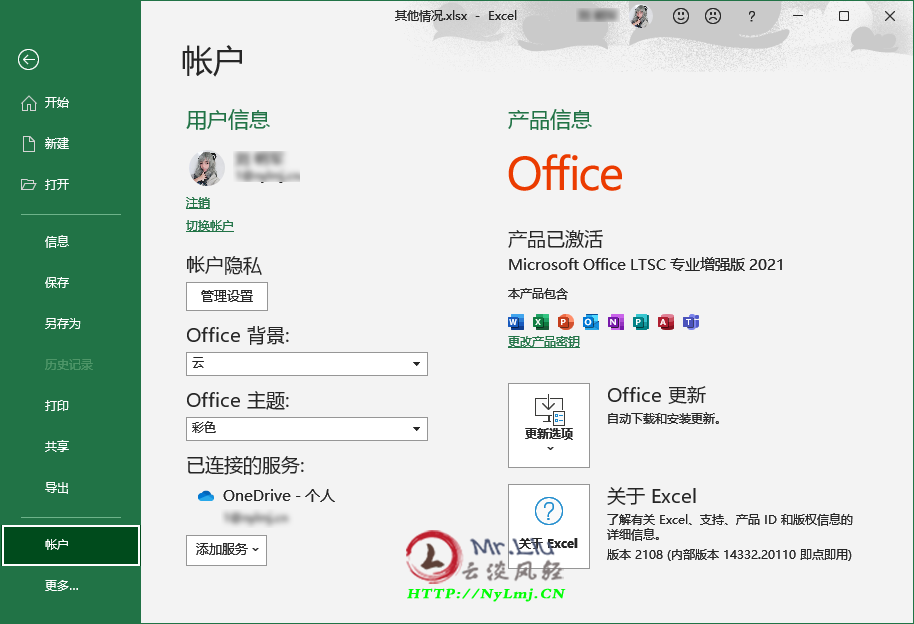The image size is (914, 624).
Task: Expand the 更新选项 update options button
Action: tap(549, 425)
